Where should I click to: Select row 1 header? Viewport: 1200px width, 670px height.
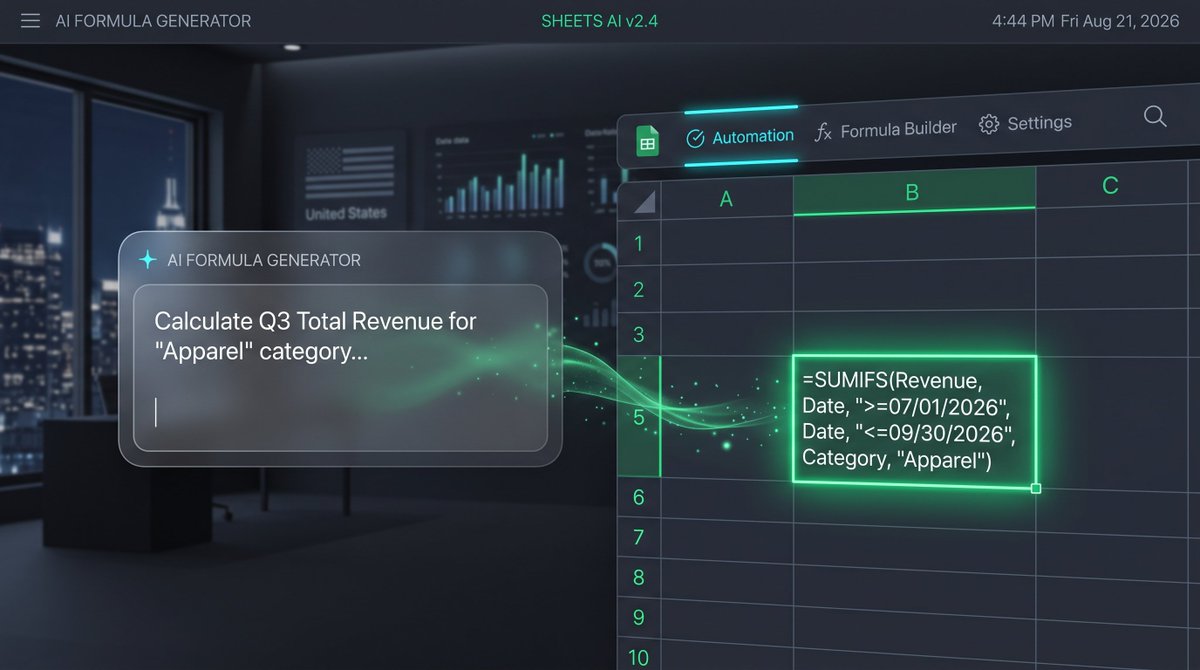click(639, 243)
